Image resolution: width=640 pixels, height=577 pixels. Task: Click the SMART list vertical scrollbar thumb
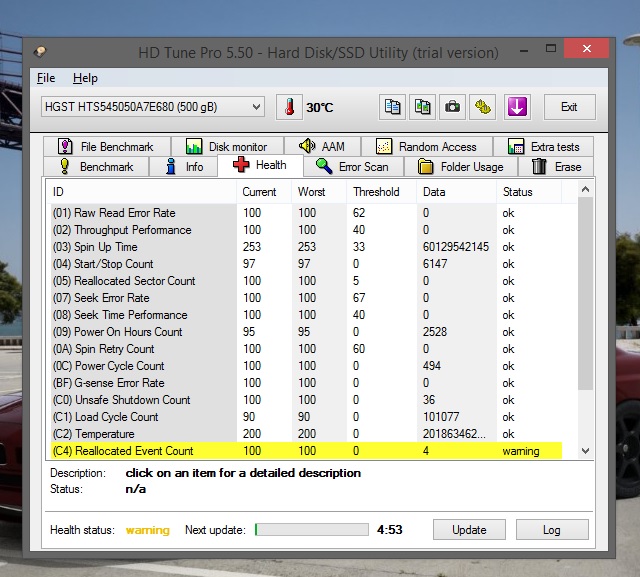(x=585, y=293)
